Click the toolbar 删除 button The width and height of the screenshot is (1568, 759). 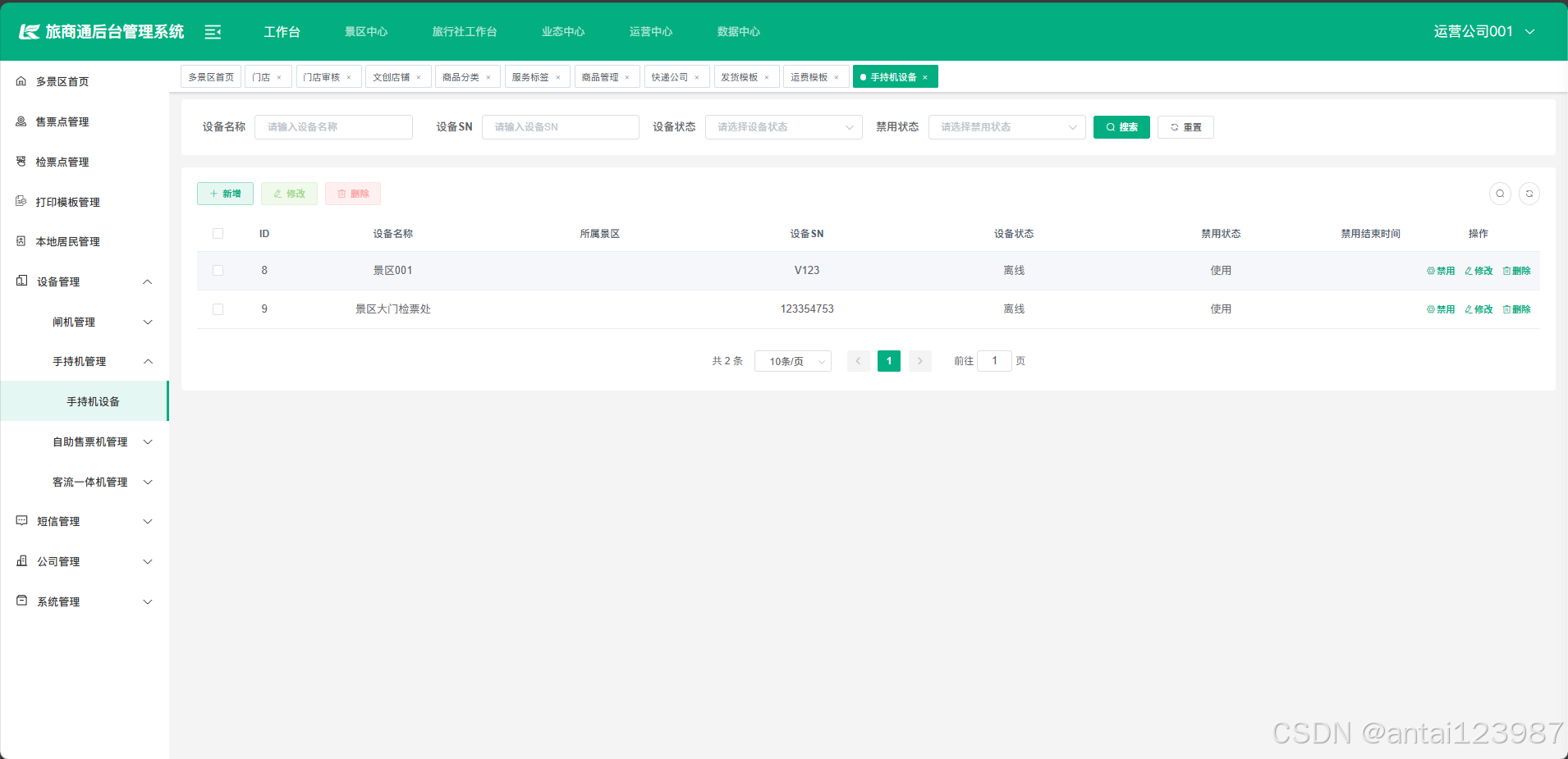coord(353,194)
